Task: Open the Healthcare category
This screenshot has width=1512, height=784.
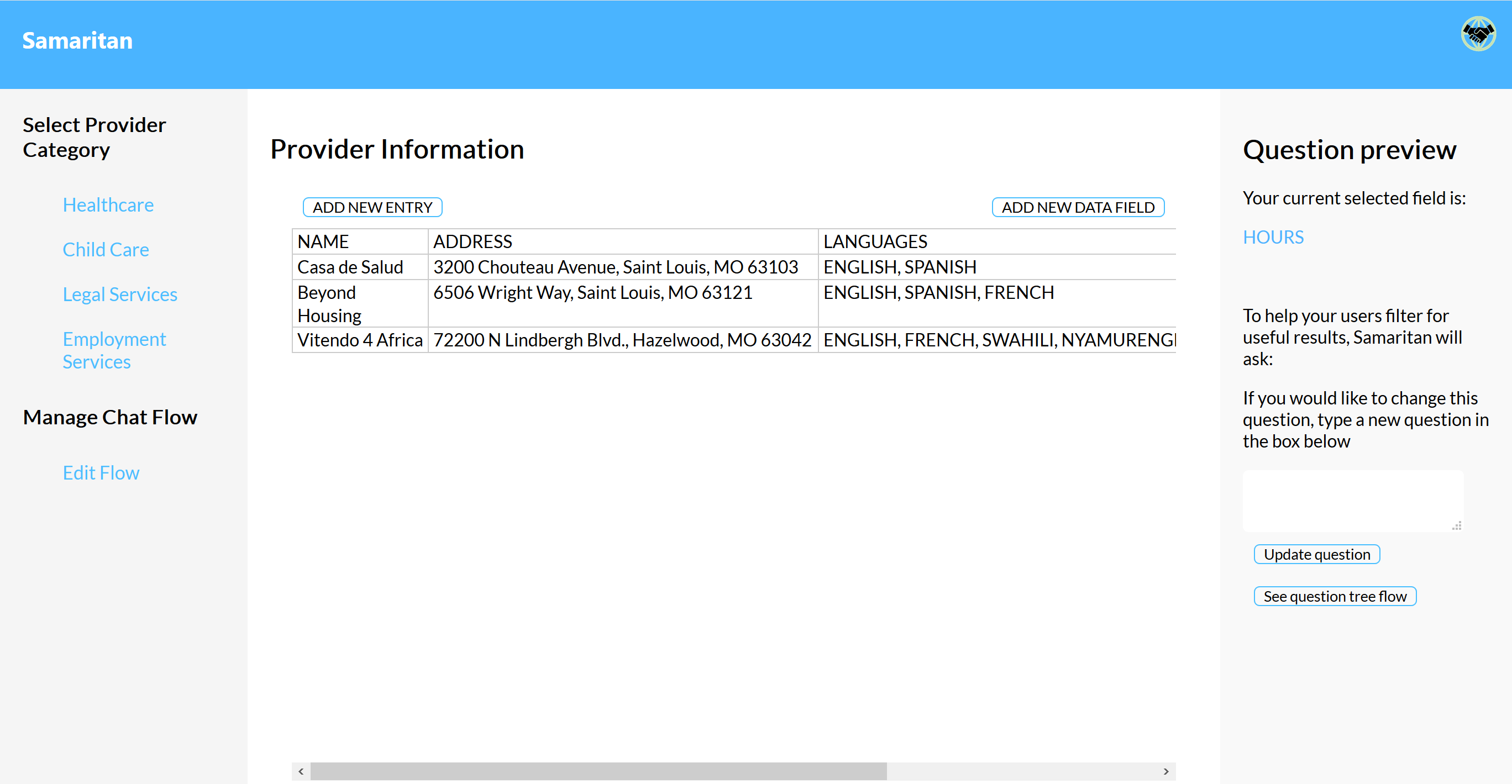Action: click(108, 205)
